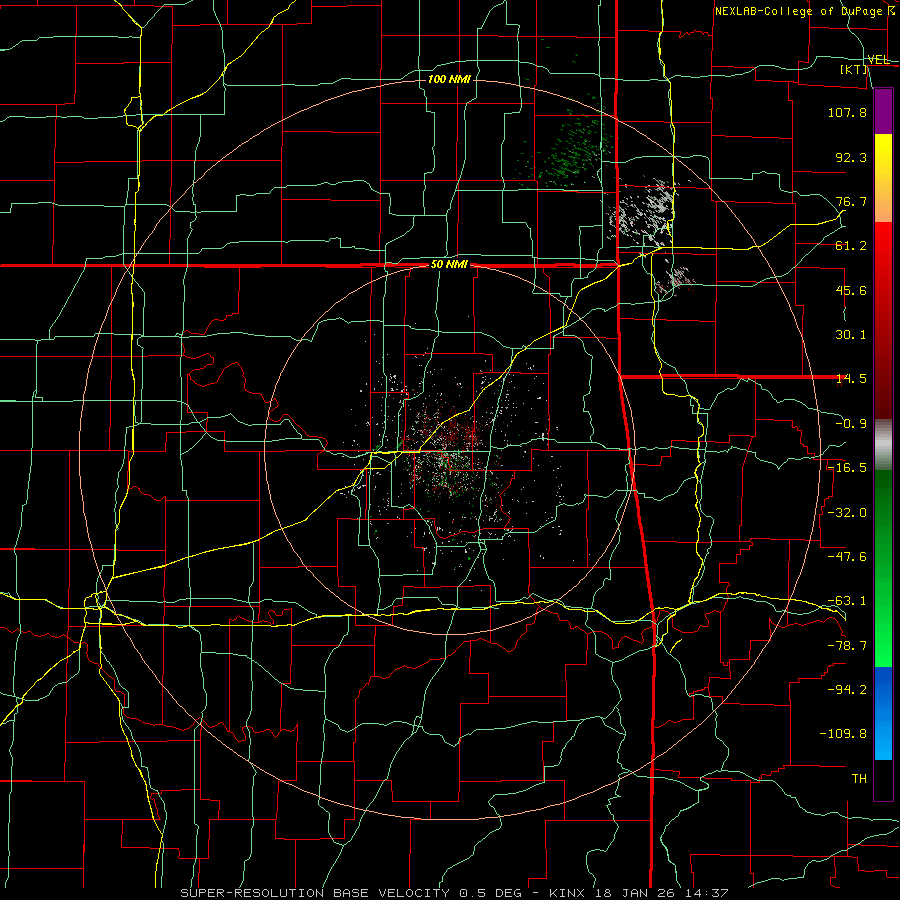The width and height of the screenshot is (900, 900).
Task: Select the 92.3 velocity scale value
Action: [851, 157]
